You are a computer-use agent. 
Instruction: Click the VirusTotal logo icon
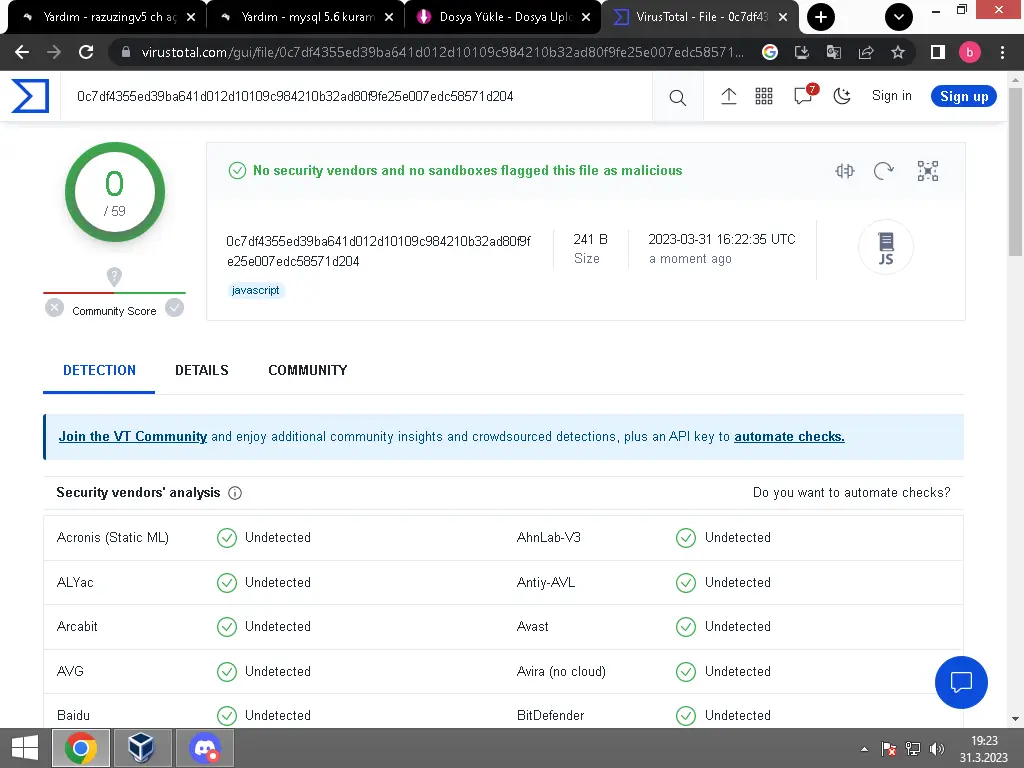(x=30, y=97)
